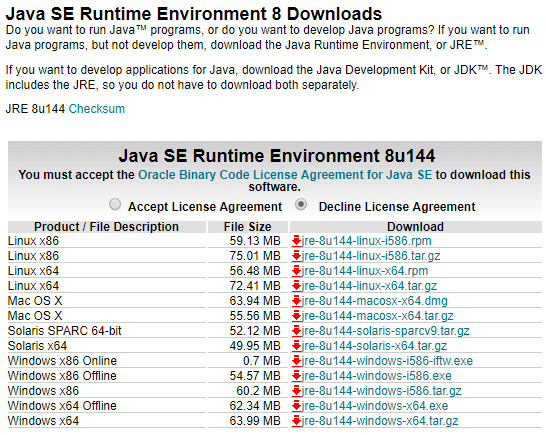Click red arrow icon for windows-x64.tar.gz
This screenshot has height=435, width=546.
coord(296,421)
